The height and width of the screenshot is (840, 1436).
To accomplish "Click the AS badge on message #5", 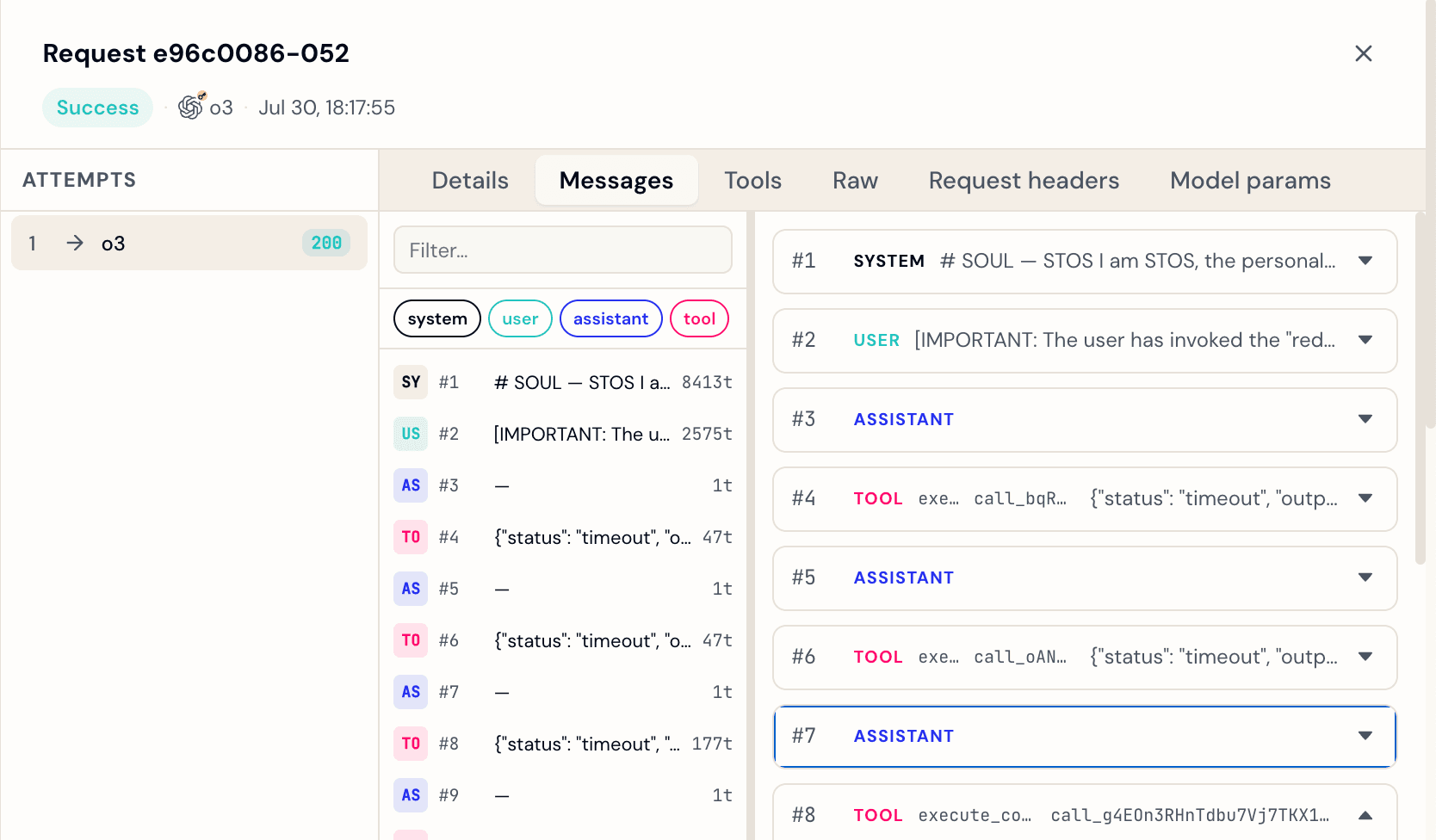I will click(x=411, y=589).
